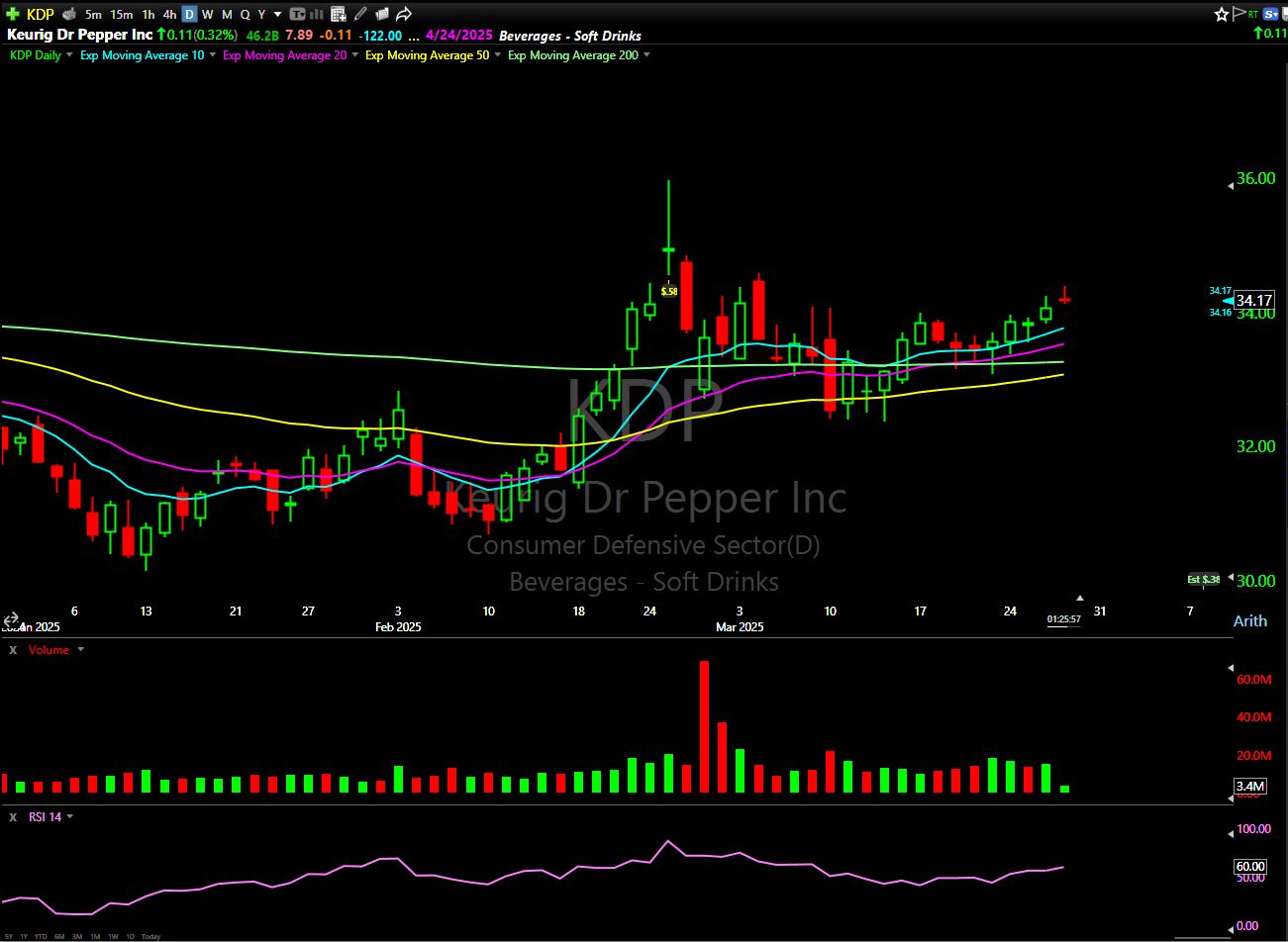
Task: Click the chart template icon
Action: (x=297, y=14)
